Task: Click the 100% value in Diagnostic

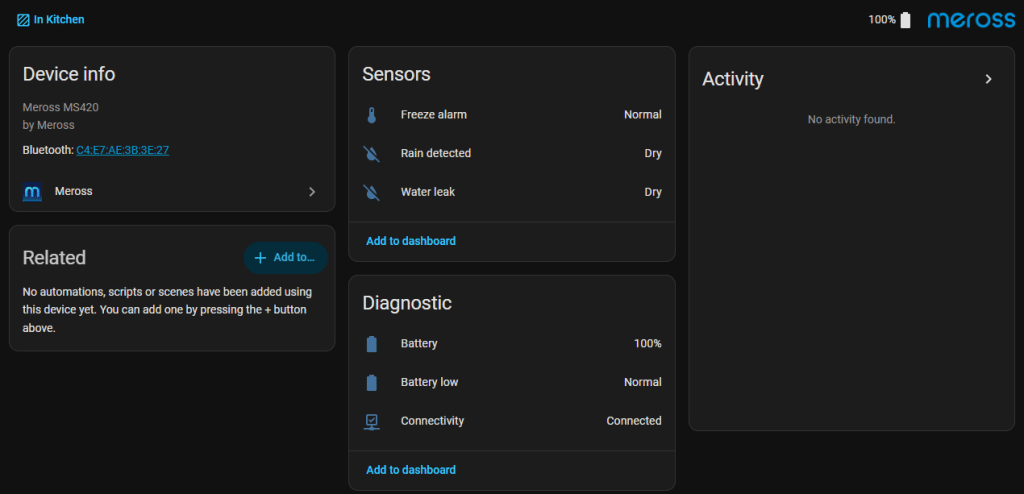Action: 648,344
